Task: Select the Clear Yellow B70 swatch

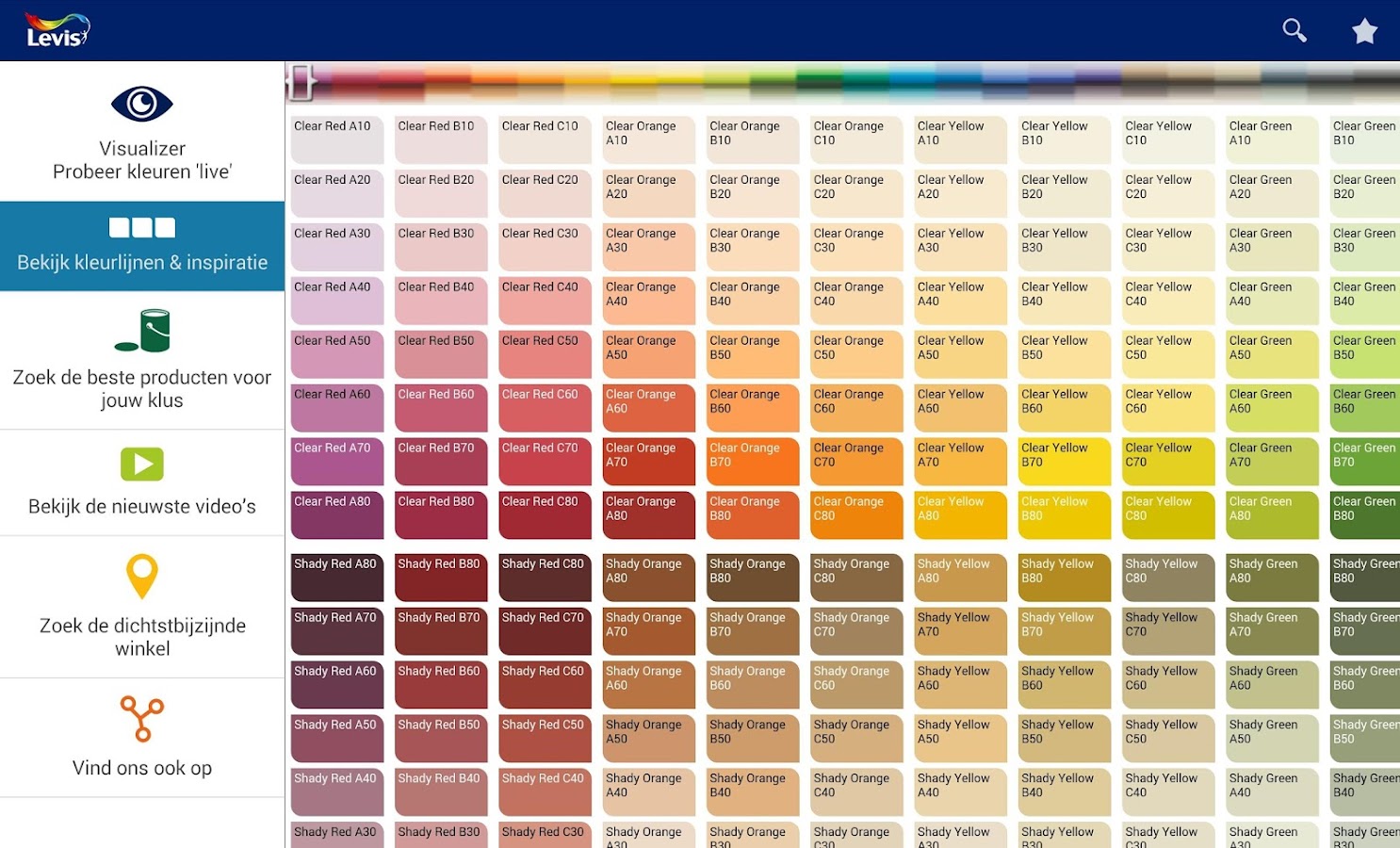Action: [1064, 461]
